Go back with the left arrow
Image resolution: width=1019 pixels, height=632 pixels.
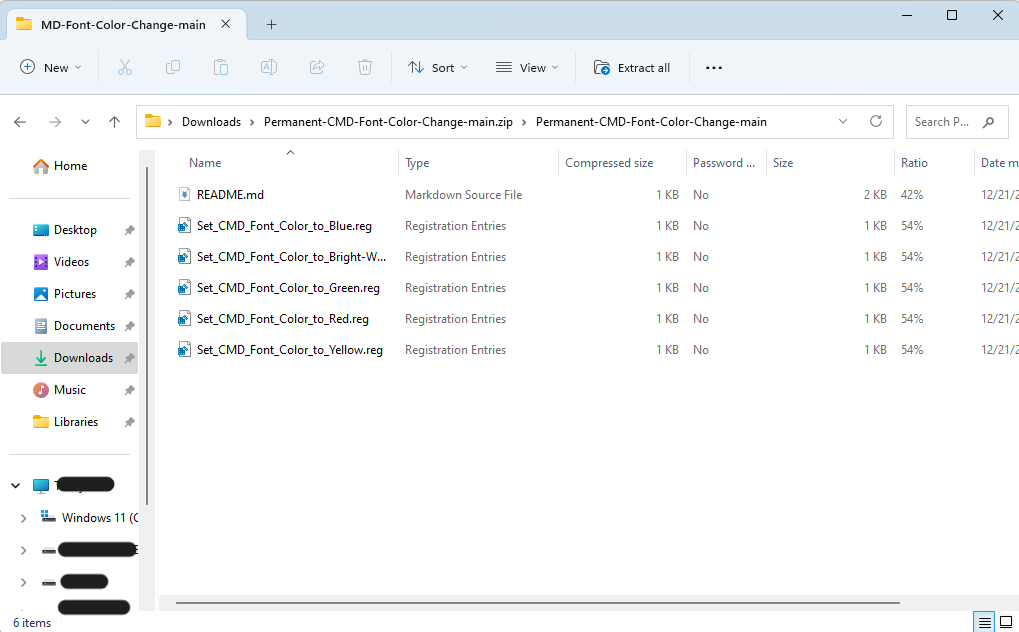click(20, 122)
